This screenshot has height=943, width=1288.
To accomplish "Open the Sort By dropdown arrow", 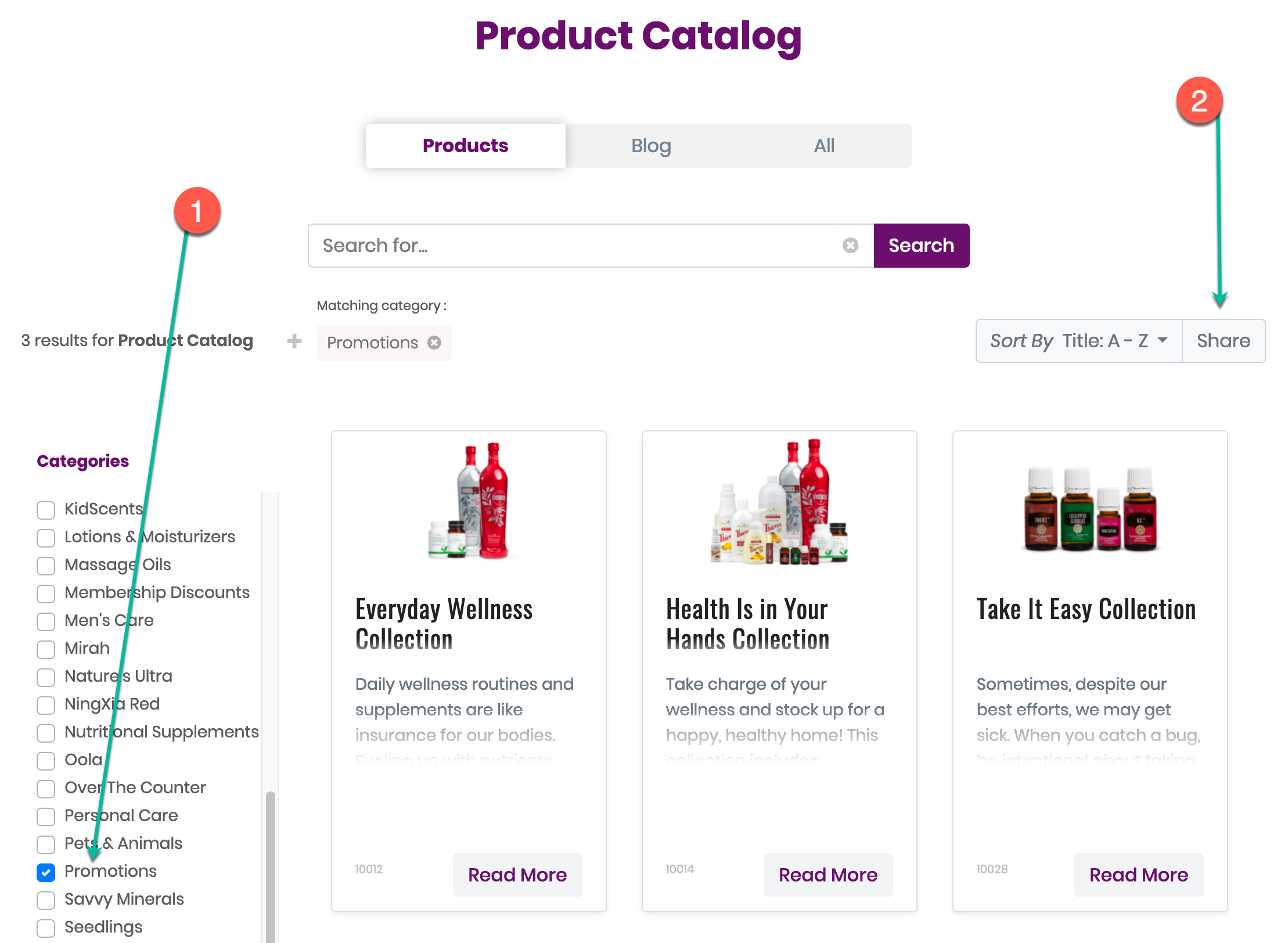I will click(1163, 341).
